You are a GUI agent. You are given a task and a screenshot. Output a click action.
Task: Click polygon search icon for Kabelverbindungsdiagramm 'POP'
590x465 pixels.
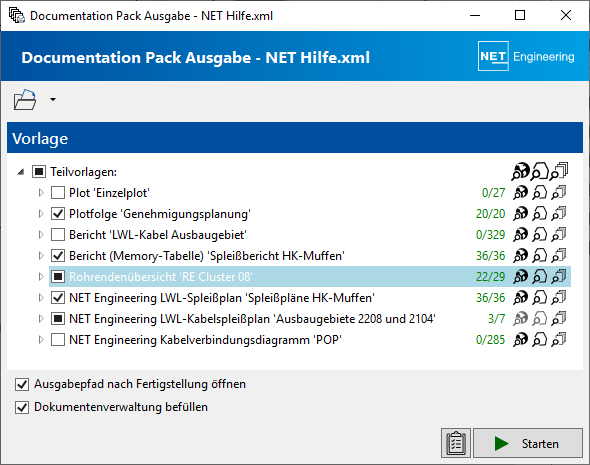click(540, 340)
